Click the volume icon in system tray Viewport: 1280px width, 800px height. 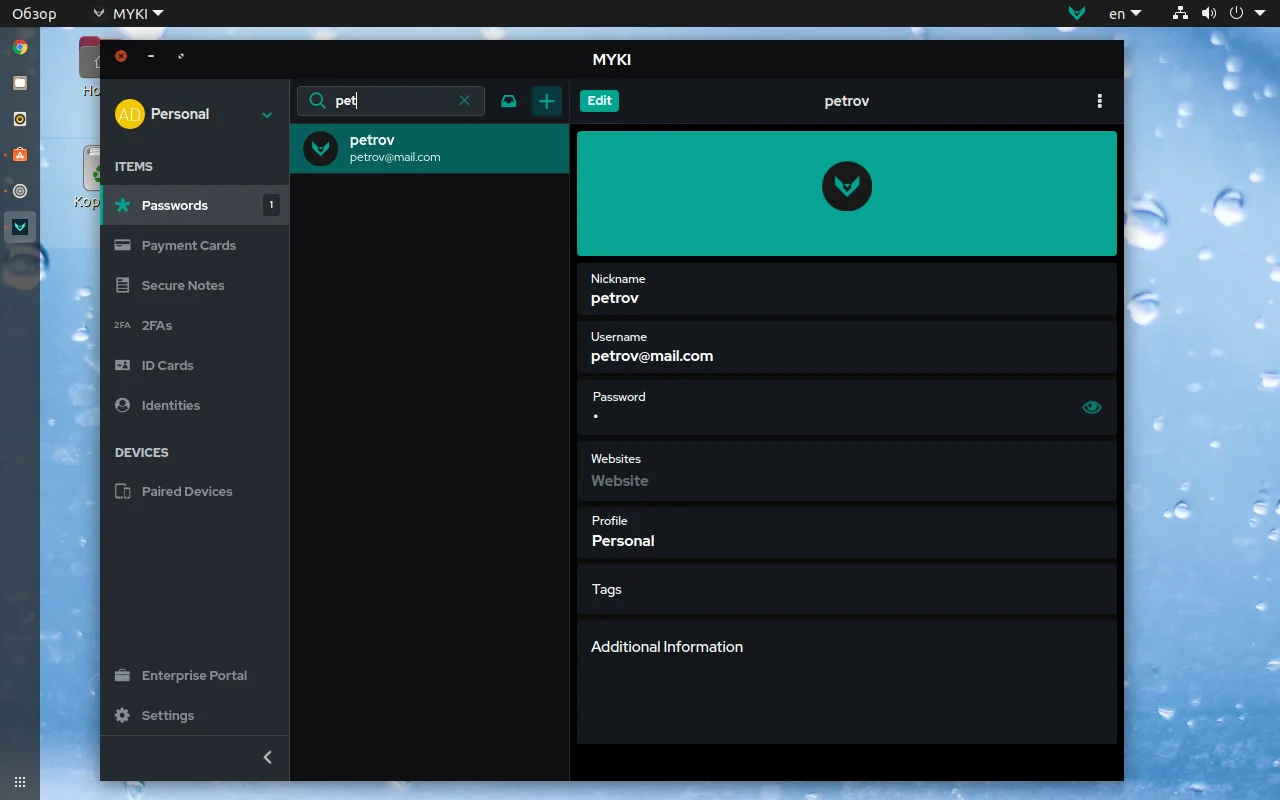coord(1209,13)
